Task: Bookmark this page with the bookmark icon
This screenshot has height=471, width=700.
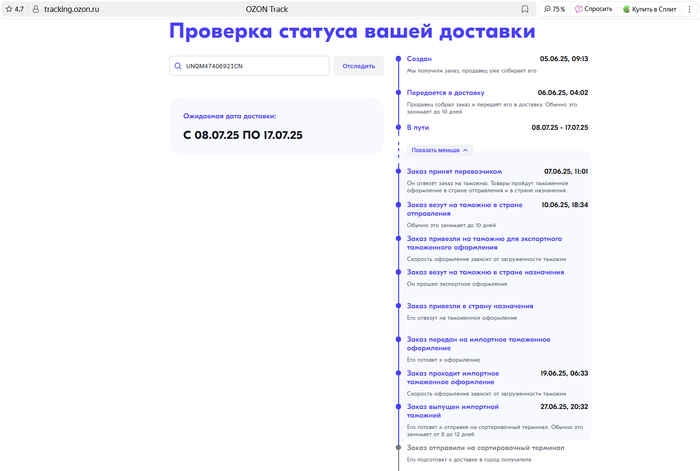Action: pos(526,9)
